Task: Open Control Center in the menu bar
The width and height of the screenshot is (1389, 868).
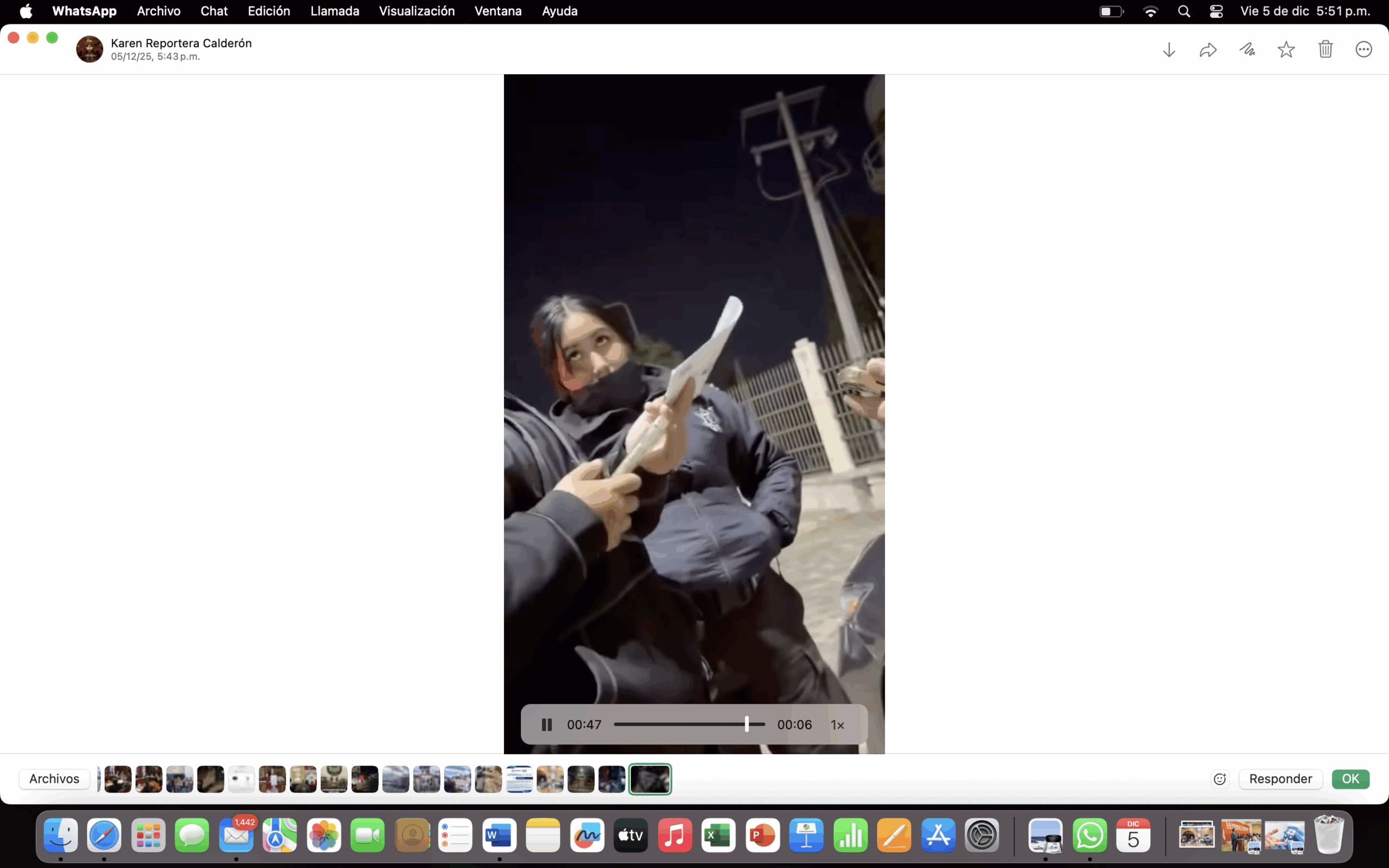Action: (x=1216, y=11)
